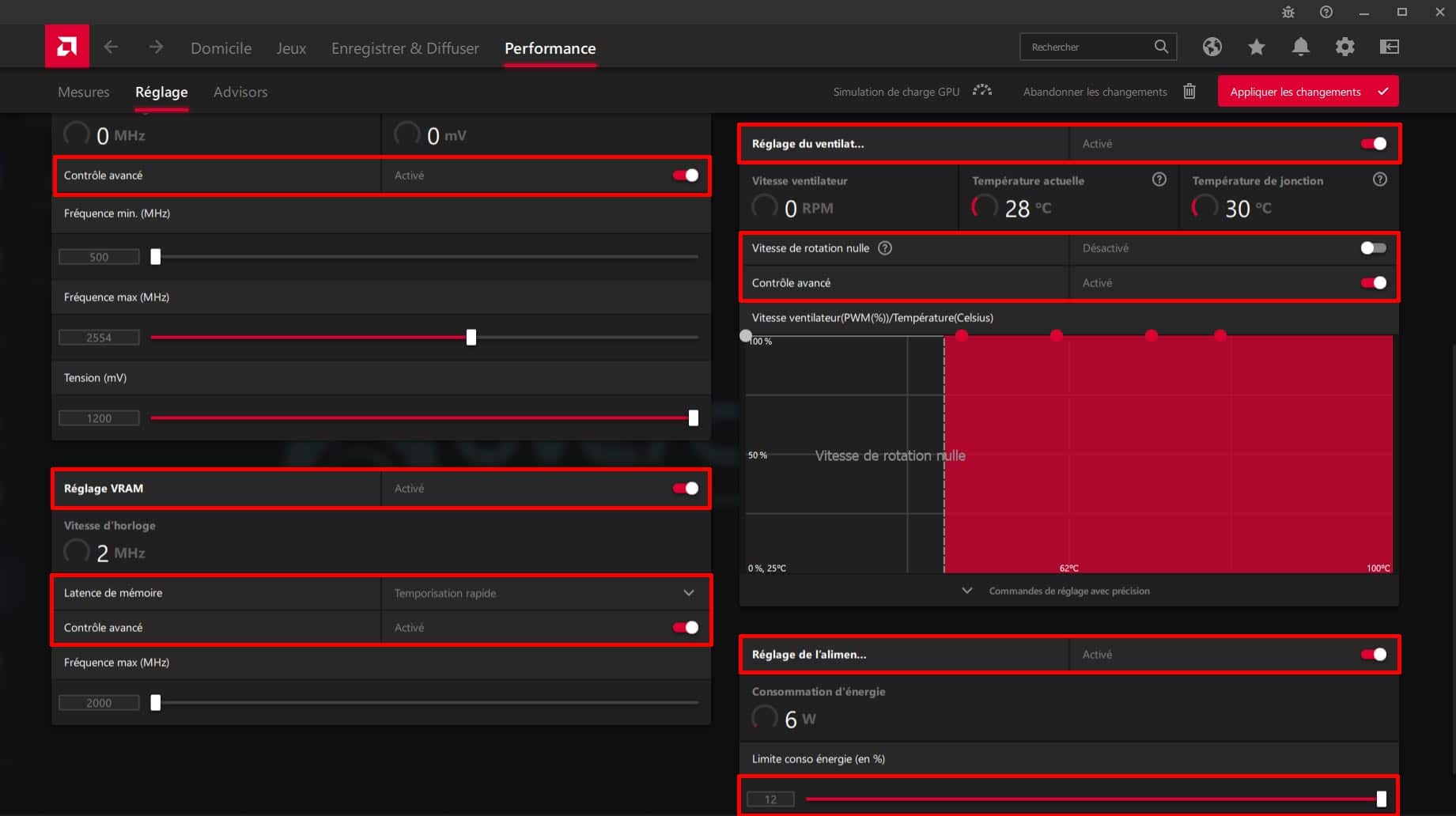The image size is (1456, 816).
Task: Click Simulation de charge GPU
Action: point(896,92)
